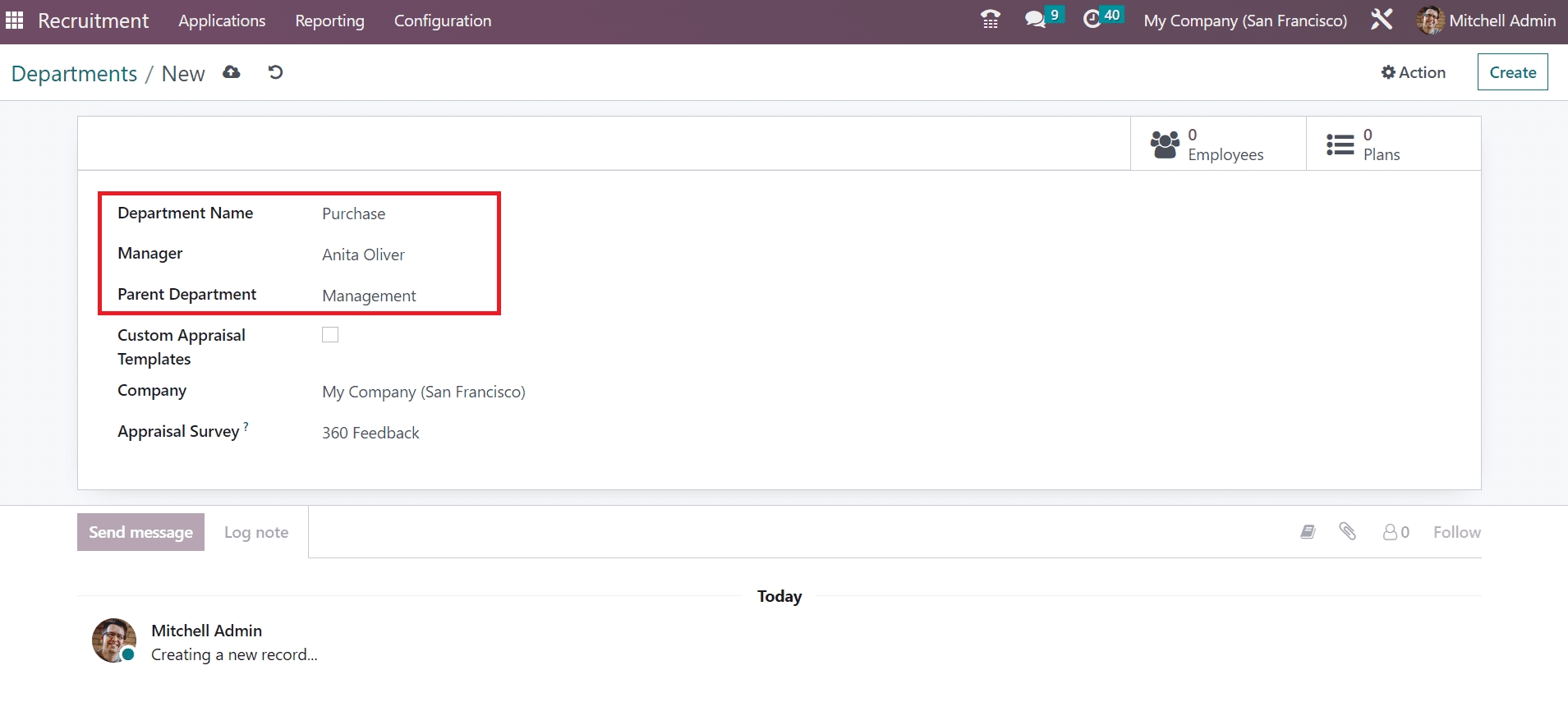Enable the Custom Appraisal Templates checkbox

330,334
